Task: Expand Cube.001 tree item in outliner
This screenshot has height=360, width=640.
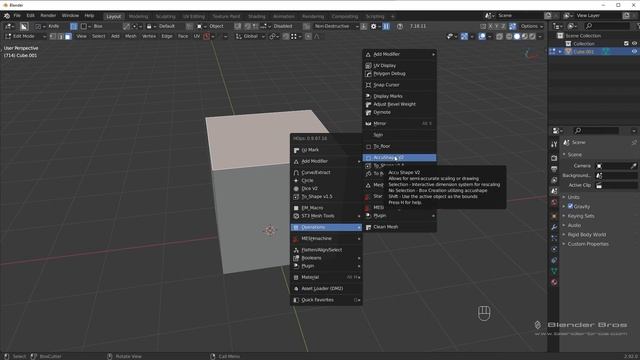Action: coord(560,52)
